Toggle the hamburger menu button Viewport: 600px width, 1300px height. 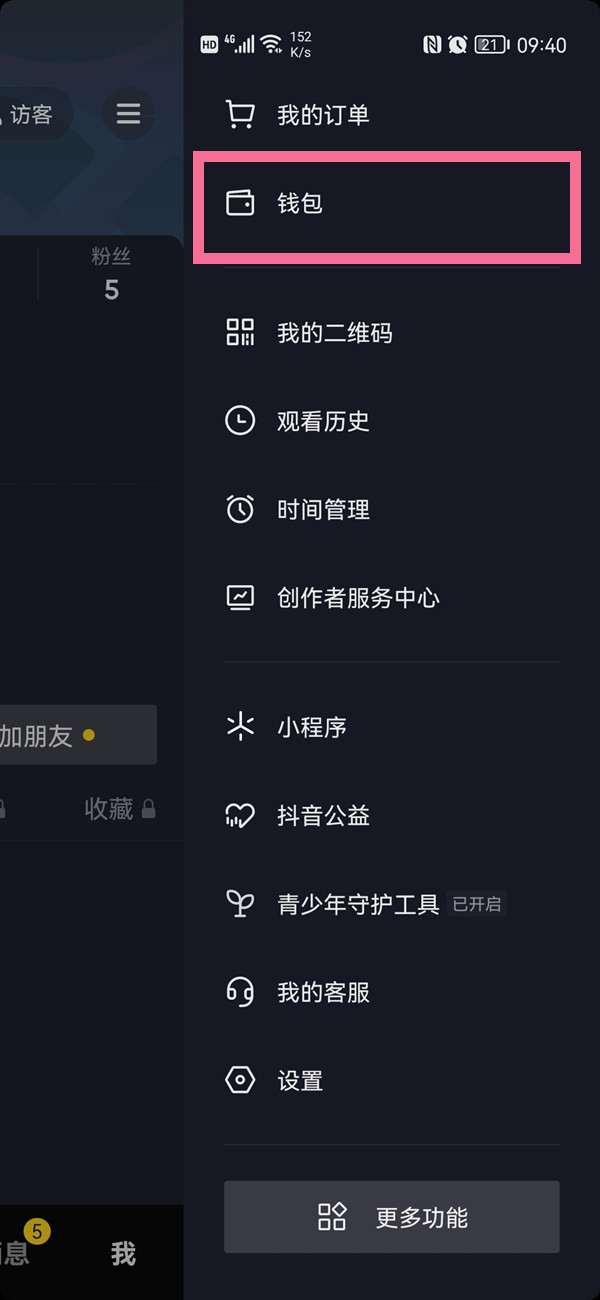pyautogui.click(x=128, y=114)
